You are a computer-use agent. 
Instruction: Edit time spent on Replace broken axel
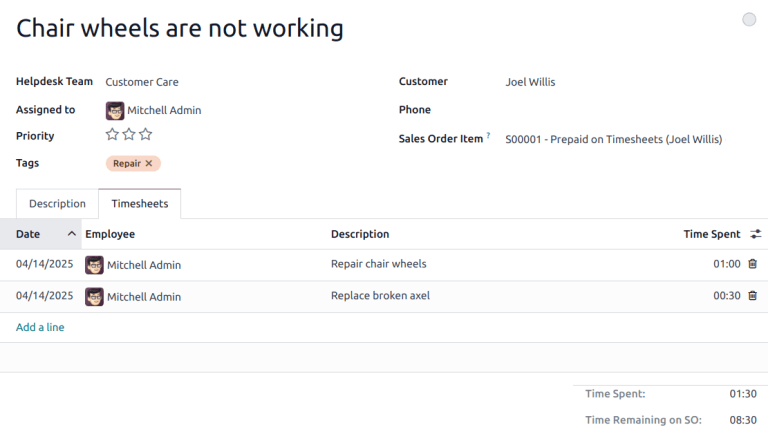pos(726,296)
